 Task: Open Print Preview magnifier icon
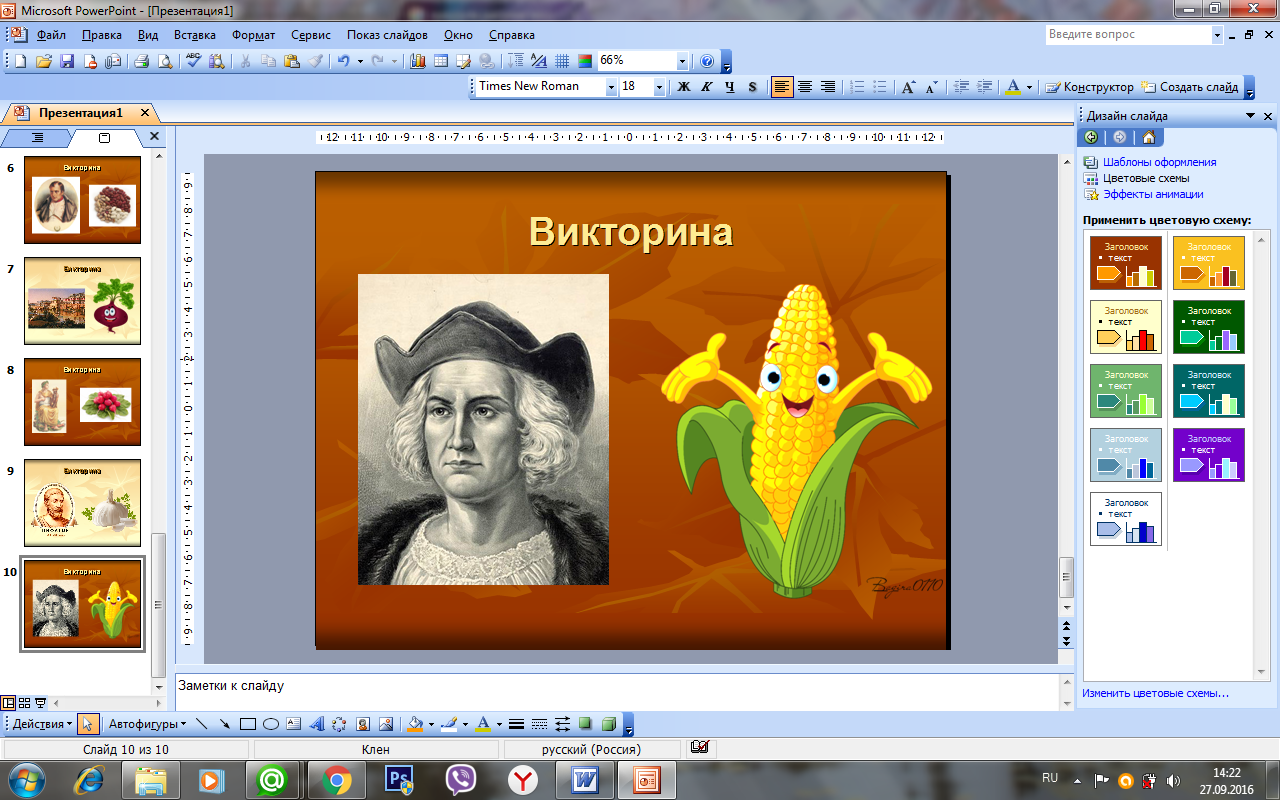(x=164, y=61)
